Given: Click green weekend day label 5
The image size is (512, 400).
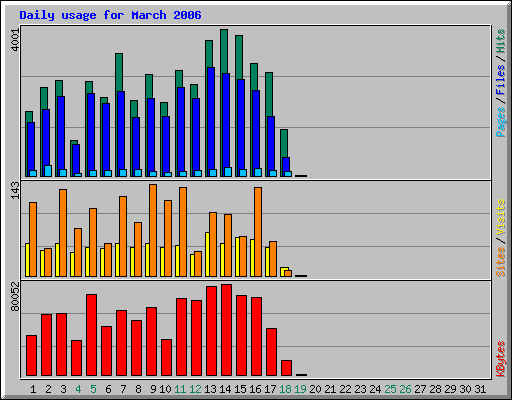Looking at the screenshot, I should click(x=93, y=389).
